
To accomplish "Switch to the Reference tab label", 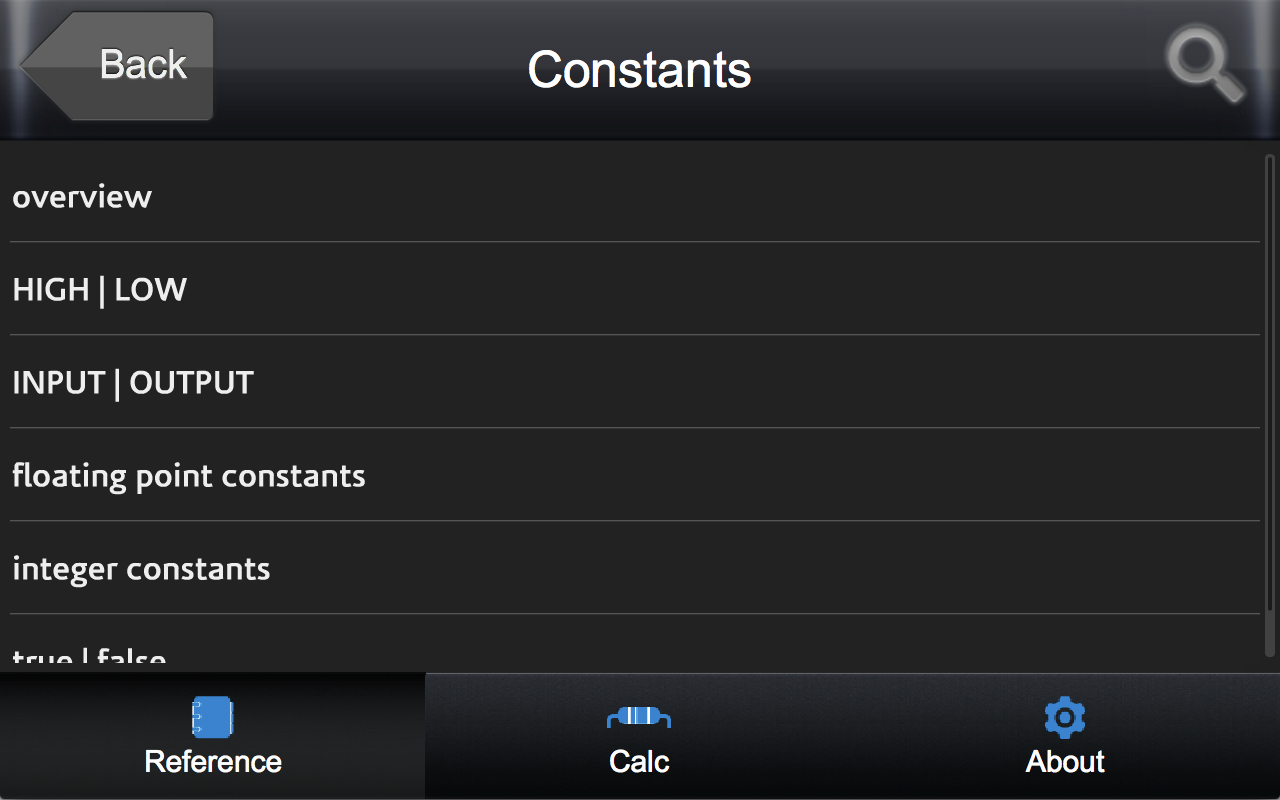I will pyautogui.click(x=212, y=762).
